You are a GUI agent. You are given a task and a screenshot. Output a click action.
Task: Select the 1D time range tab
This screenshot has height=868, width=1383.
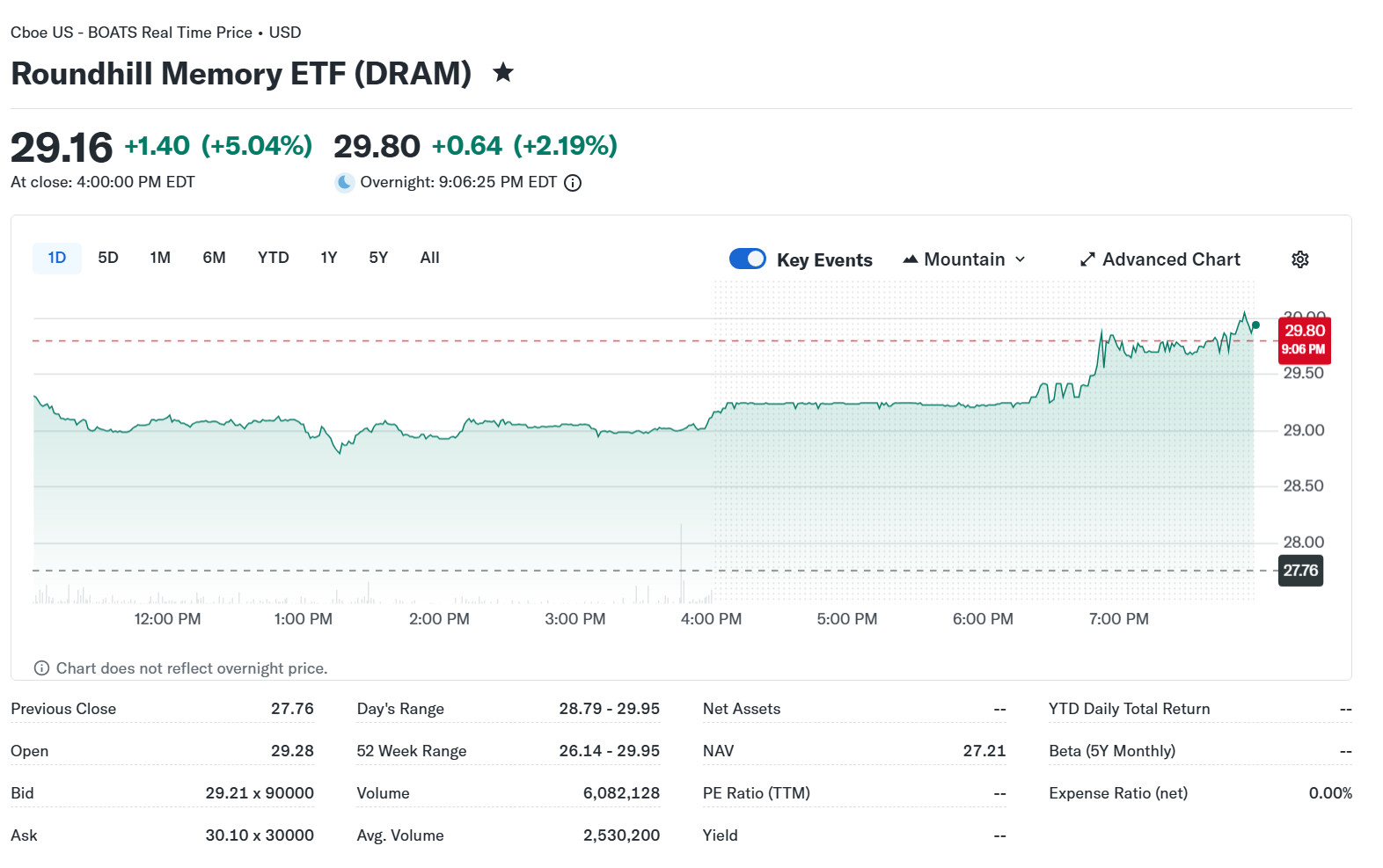57,258
